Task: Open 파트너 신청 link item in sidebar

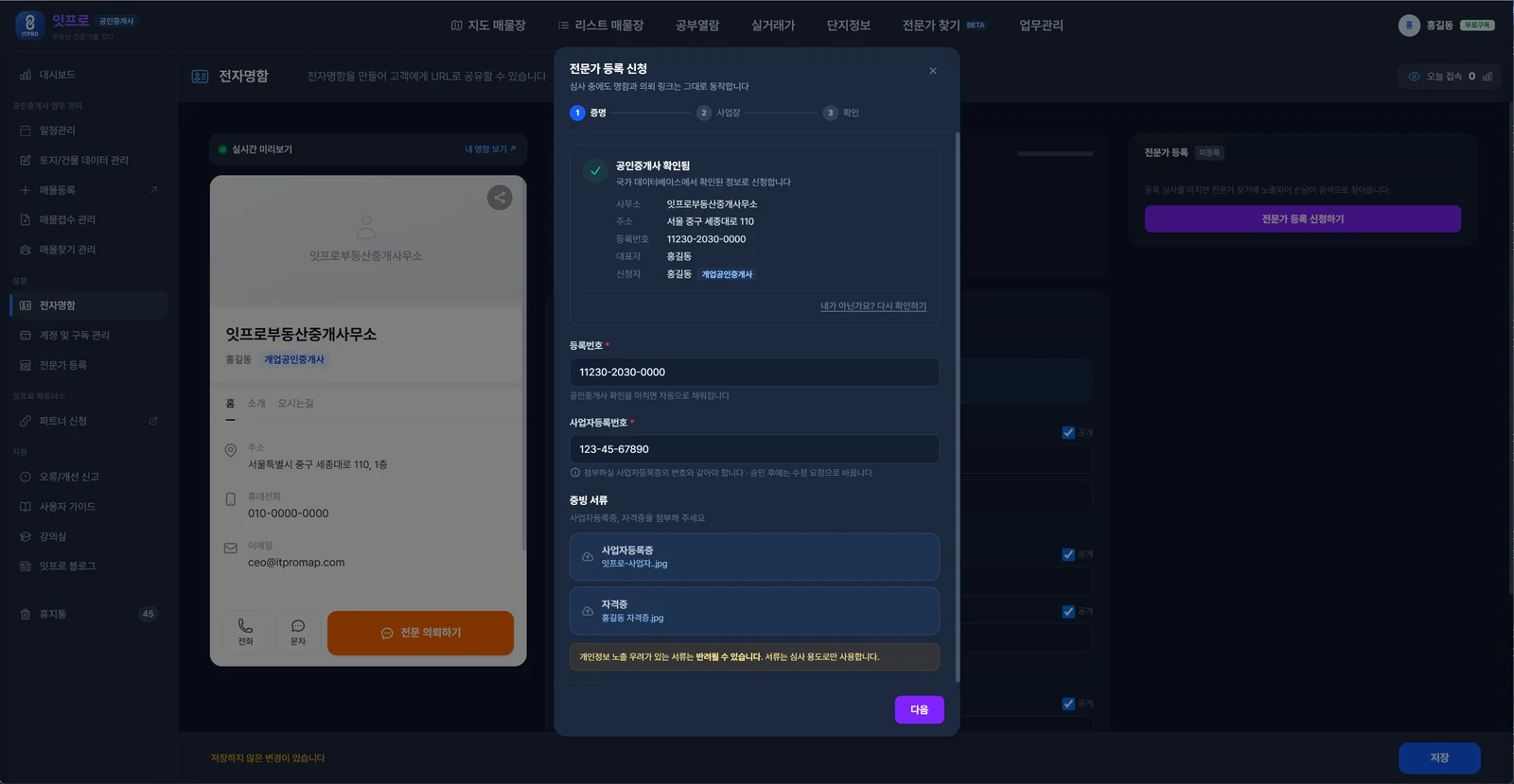Action: click(x=87, y=421)
